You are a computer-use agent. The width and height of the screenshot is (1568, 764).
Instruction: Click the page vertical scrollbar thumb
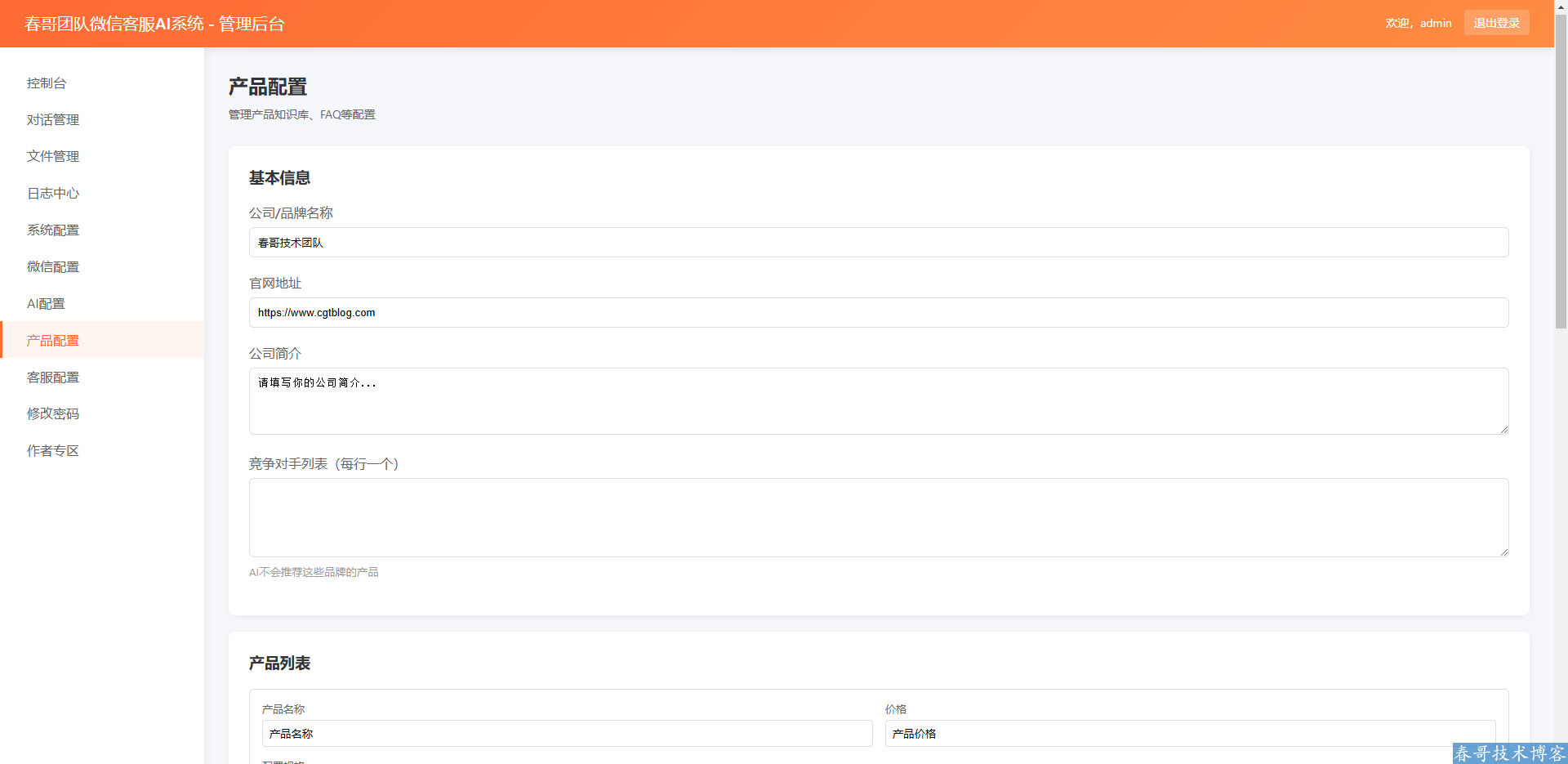tap(1561, 172)
